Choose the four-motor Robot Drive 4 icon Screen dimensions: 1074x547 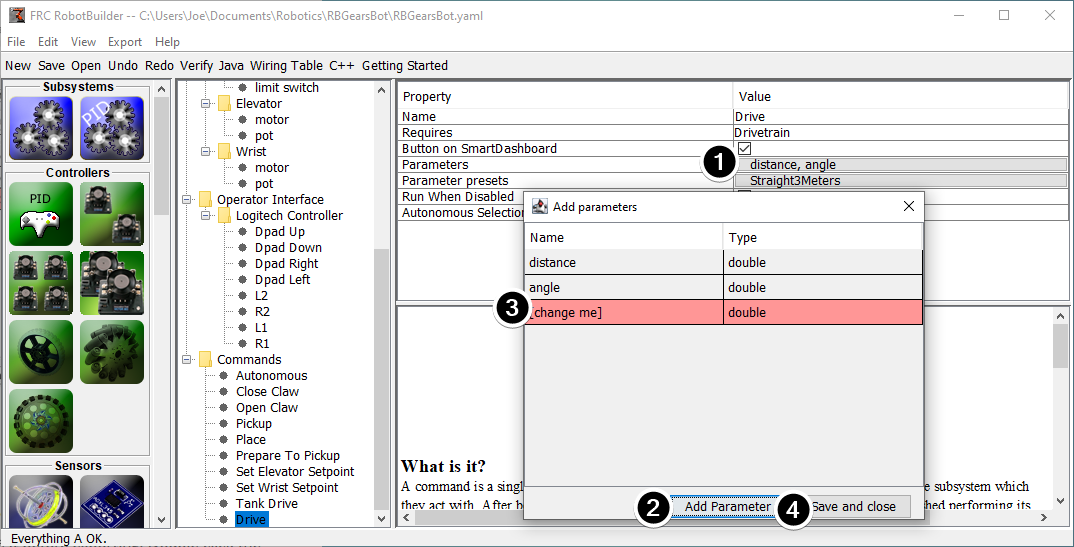point(41,283)
